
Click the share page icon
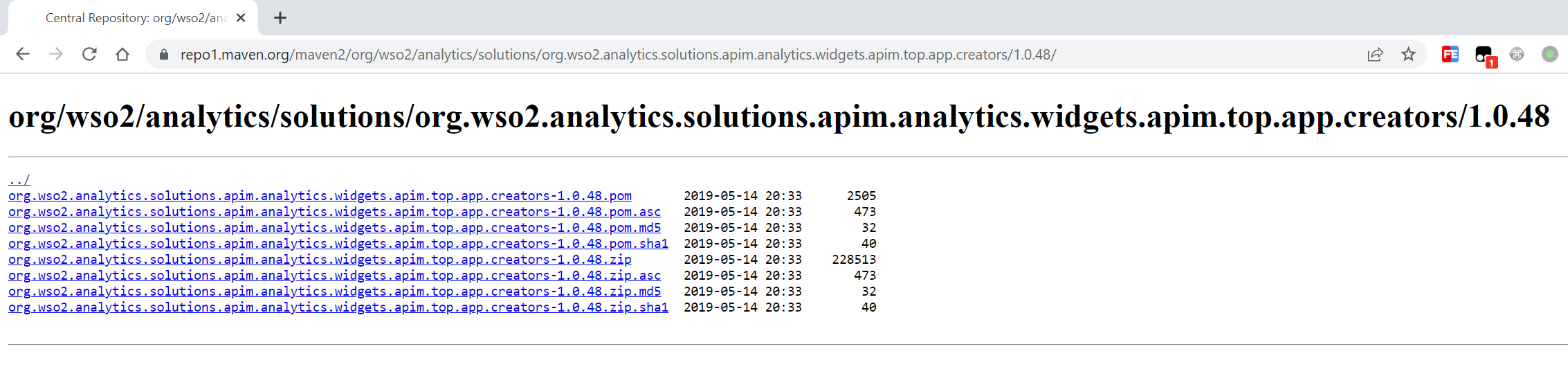pyautogui.click(x=1375, y=54)
